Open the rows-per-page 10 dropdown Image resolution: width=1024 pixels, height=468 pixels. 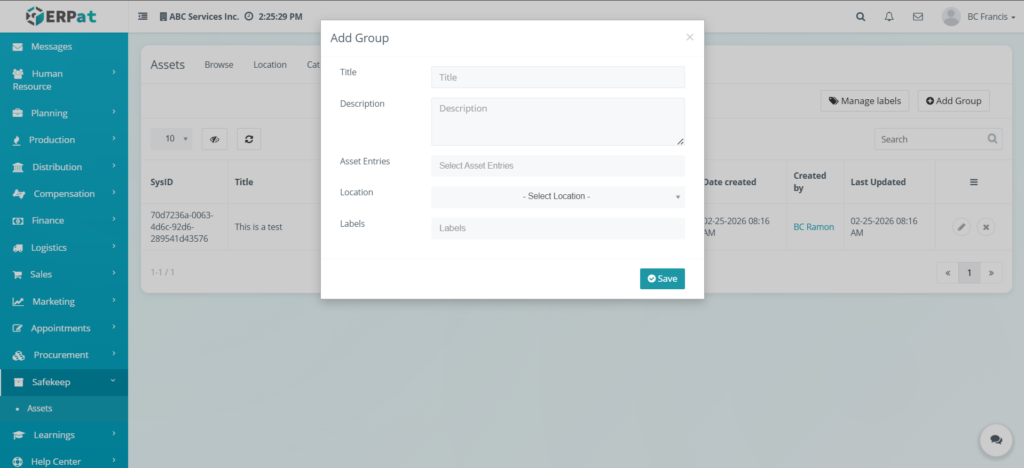(171, 139)
